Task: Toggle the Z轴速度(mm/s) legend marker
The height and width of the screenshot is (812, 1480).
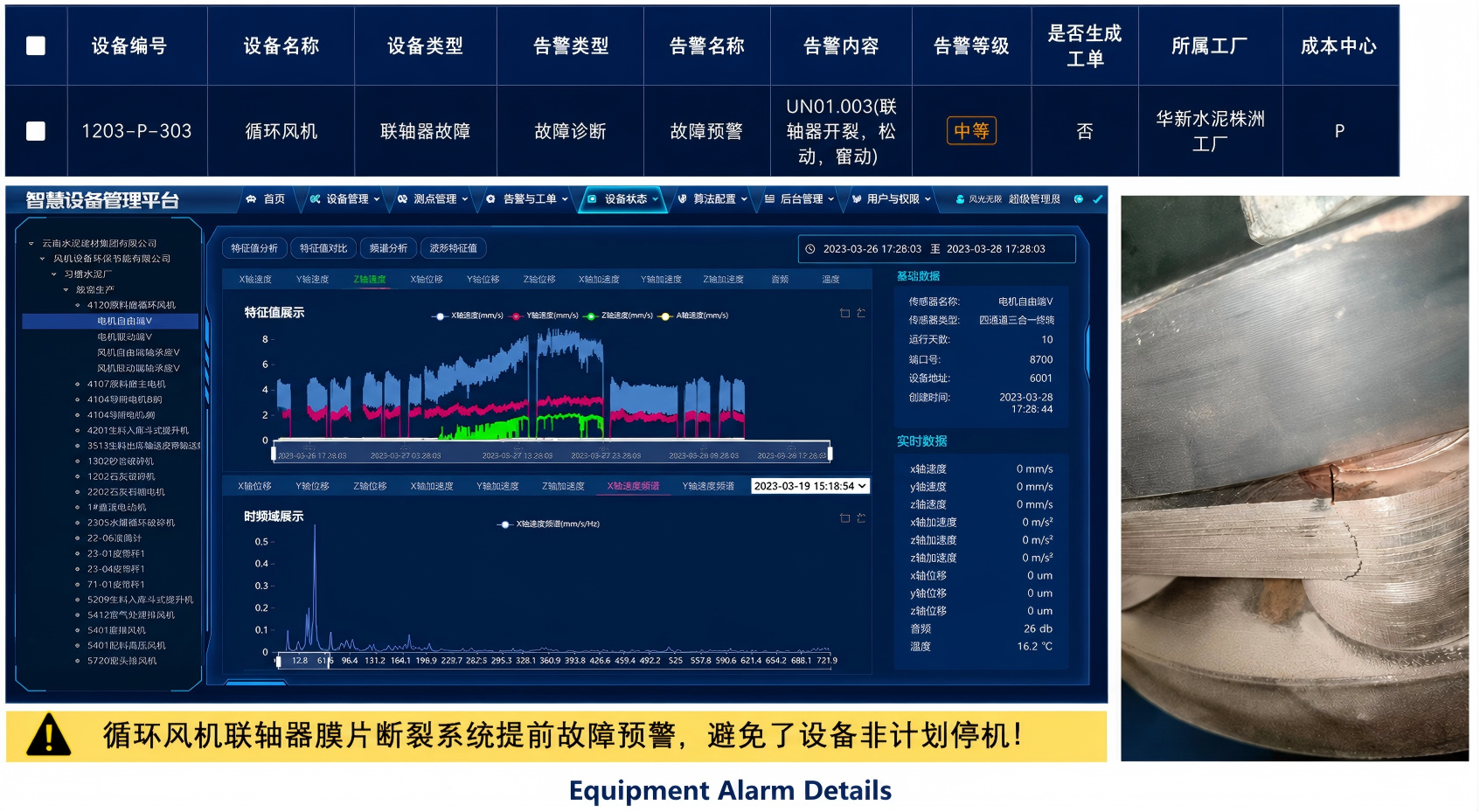Action: pyautogui.click(x=590, y=316)
